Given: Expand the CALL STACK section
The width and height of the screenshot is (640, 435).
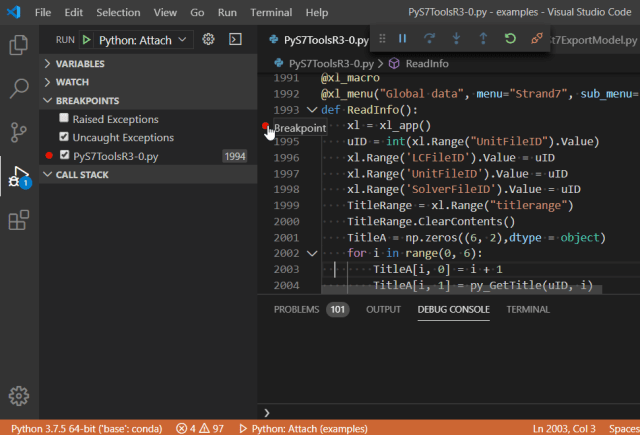Looking at the screenshot, I should 82,174.
